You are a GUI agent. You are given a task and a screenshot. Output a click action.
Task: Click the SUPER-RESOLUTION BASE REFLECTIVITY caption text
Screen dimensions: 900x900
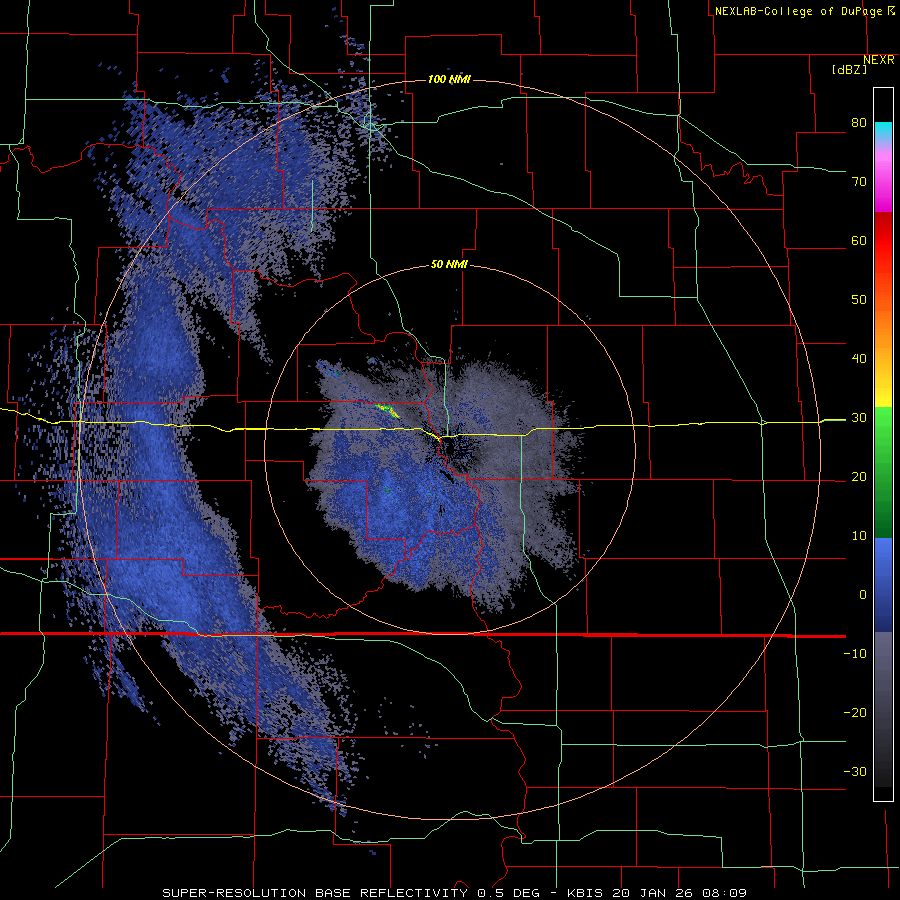315,893
